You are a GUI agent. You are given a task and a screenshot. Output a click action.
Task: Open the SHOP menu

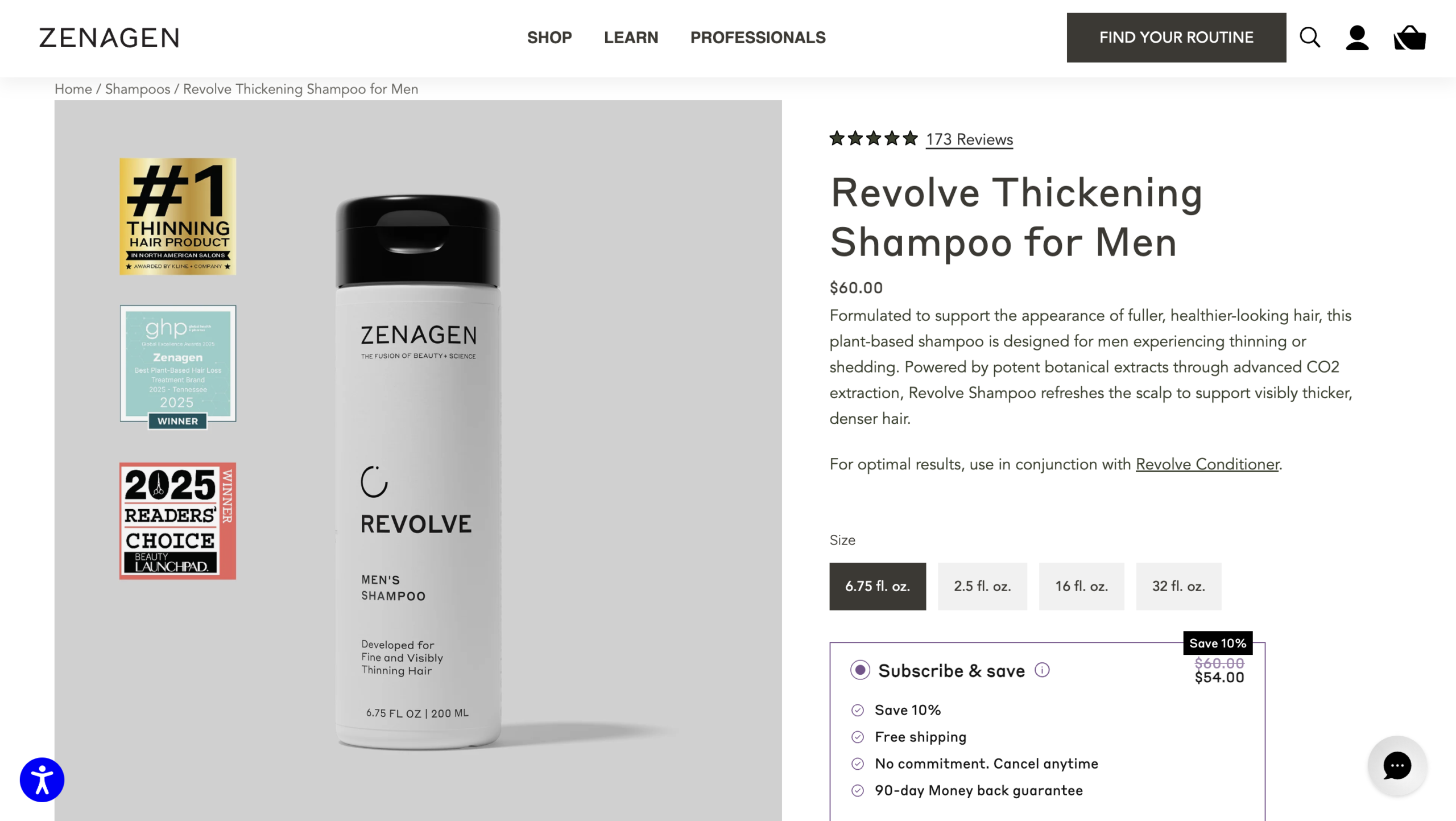[549, 38]
